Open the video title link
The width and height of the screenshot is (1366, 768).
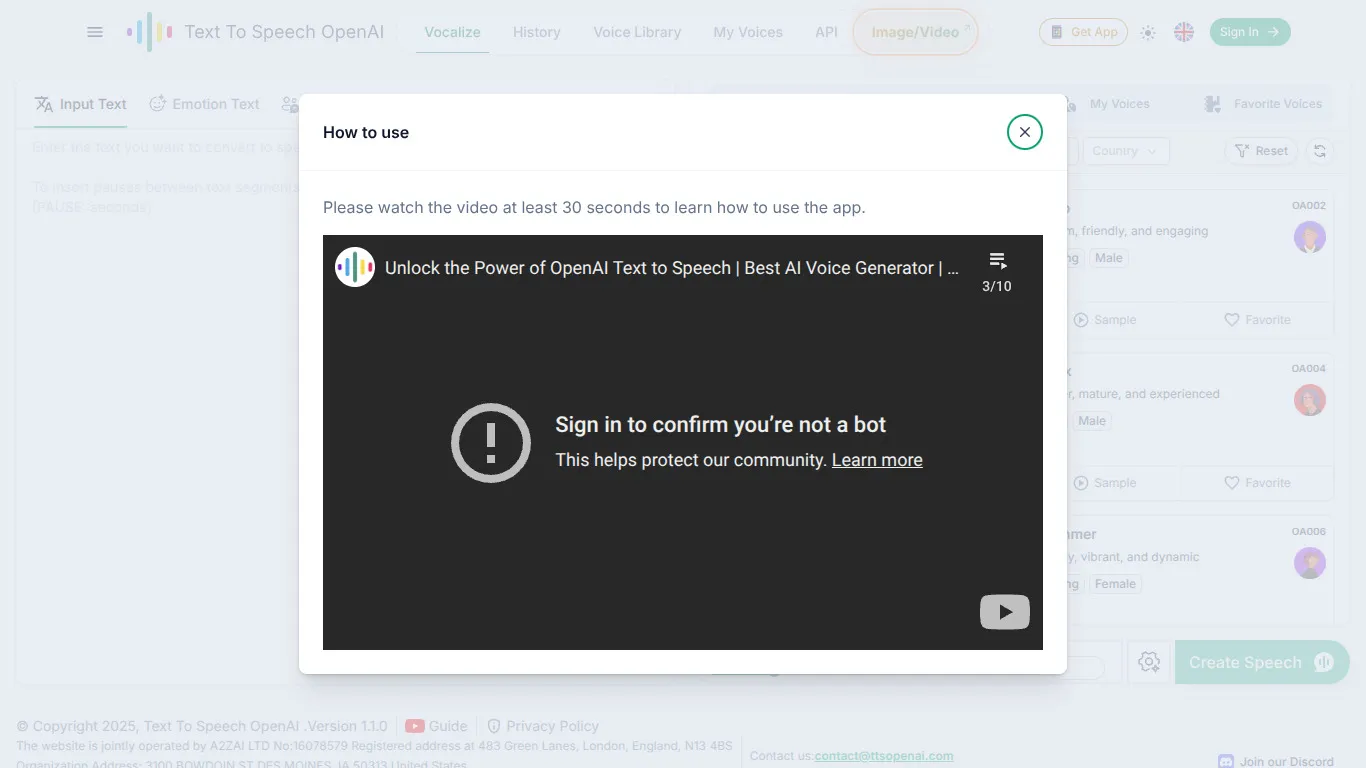[x=672, y=268]
